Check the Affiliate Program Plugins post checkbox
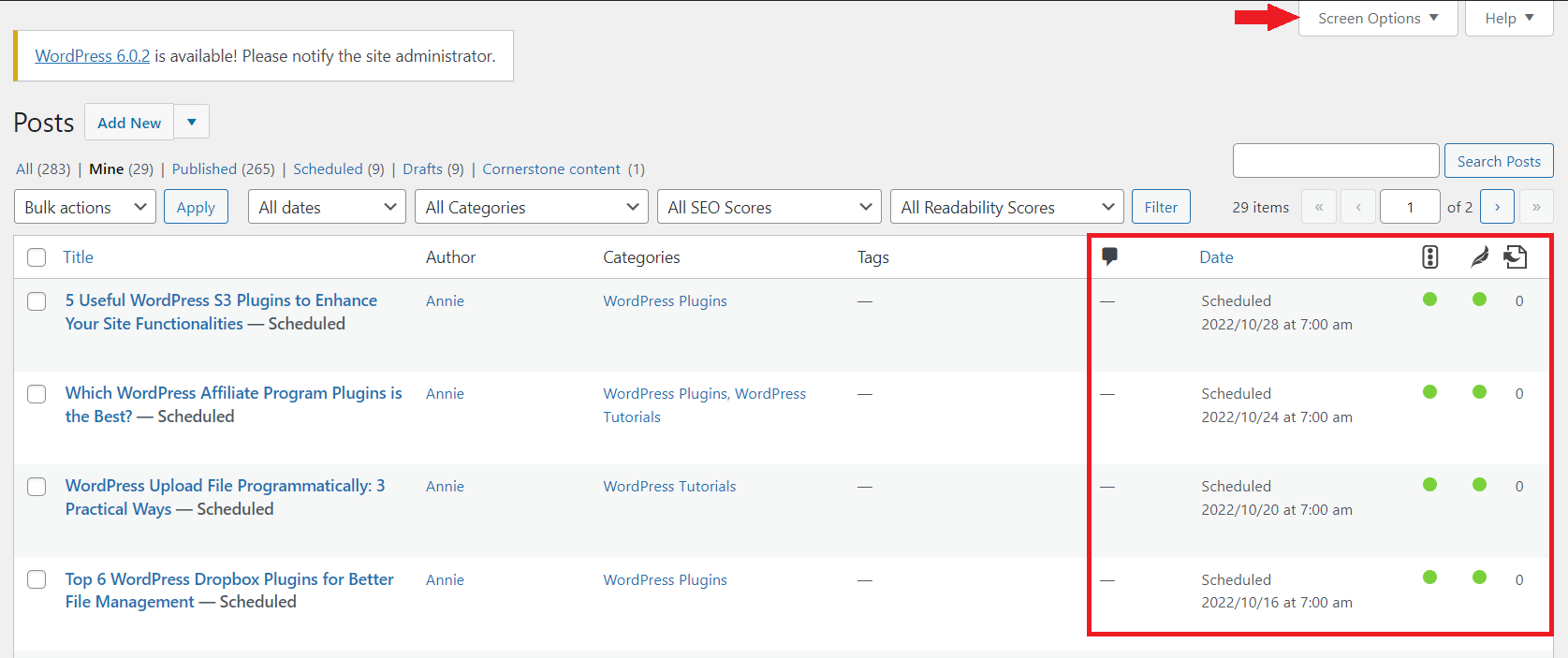 click(37, 394)
